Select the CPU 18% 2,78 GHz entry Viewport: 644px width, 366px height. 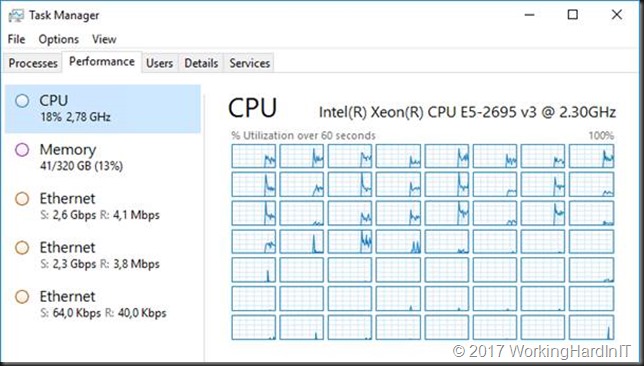[103, 109]
